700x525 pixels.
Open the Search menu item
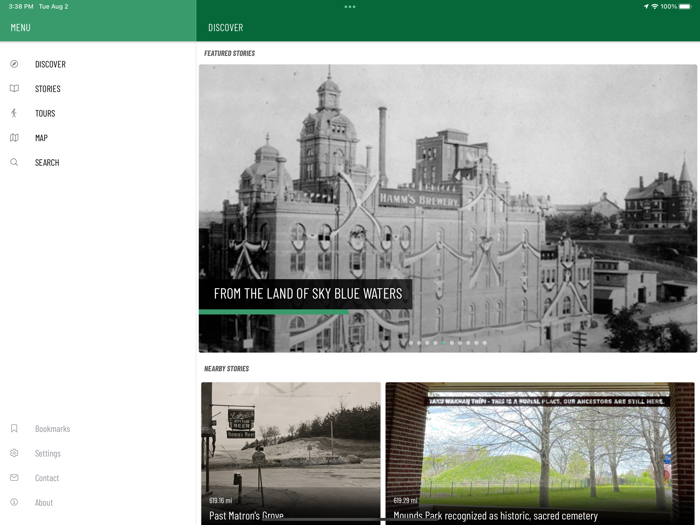click(x=47, y=162)
